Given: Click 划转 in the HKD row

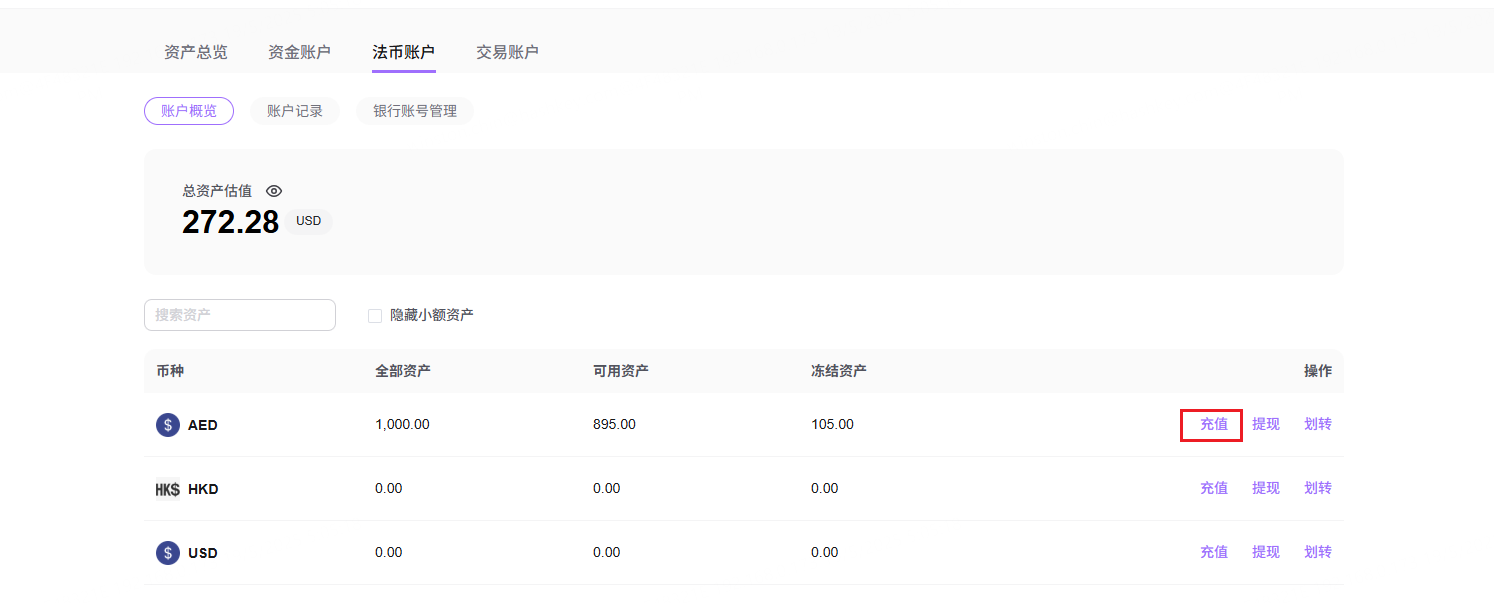Looking at the screenshot, I should pos(1318,488).
